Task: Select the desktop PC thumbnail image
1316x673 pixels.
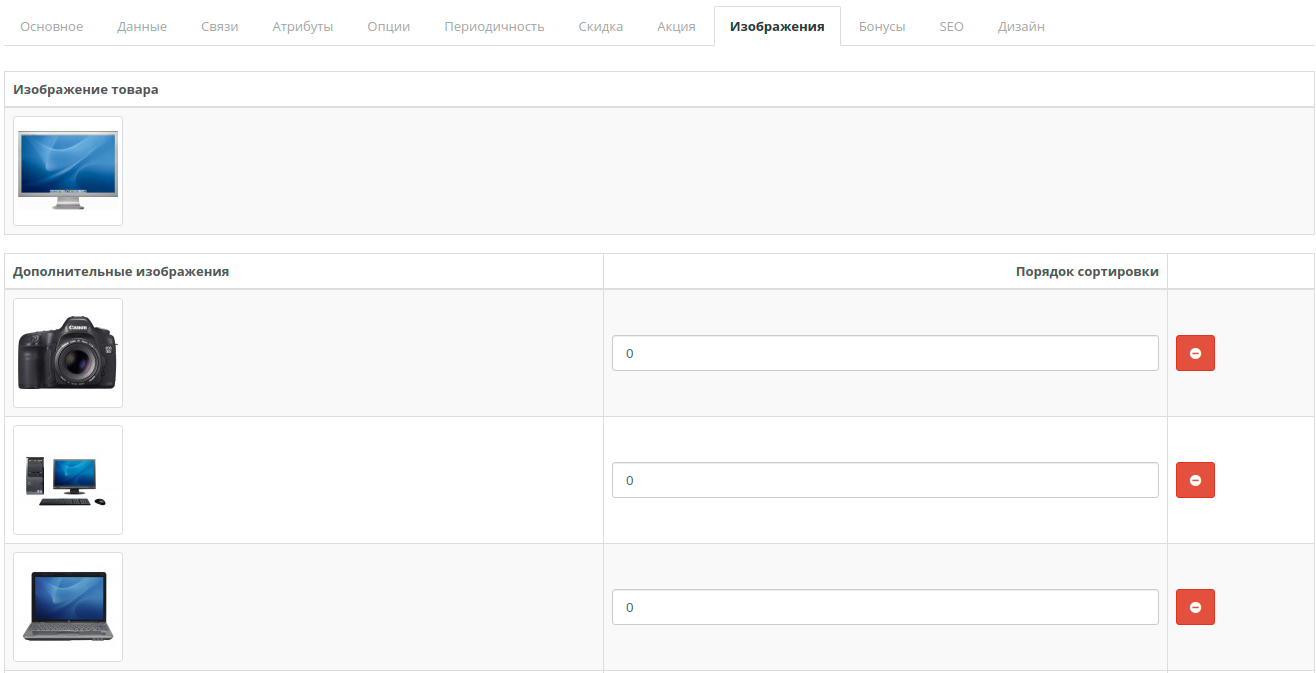Action: pos(68,480)
